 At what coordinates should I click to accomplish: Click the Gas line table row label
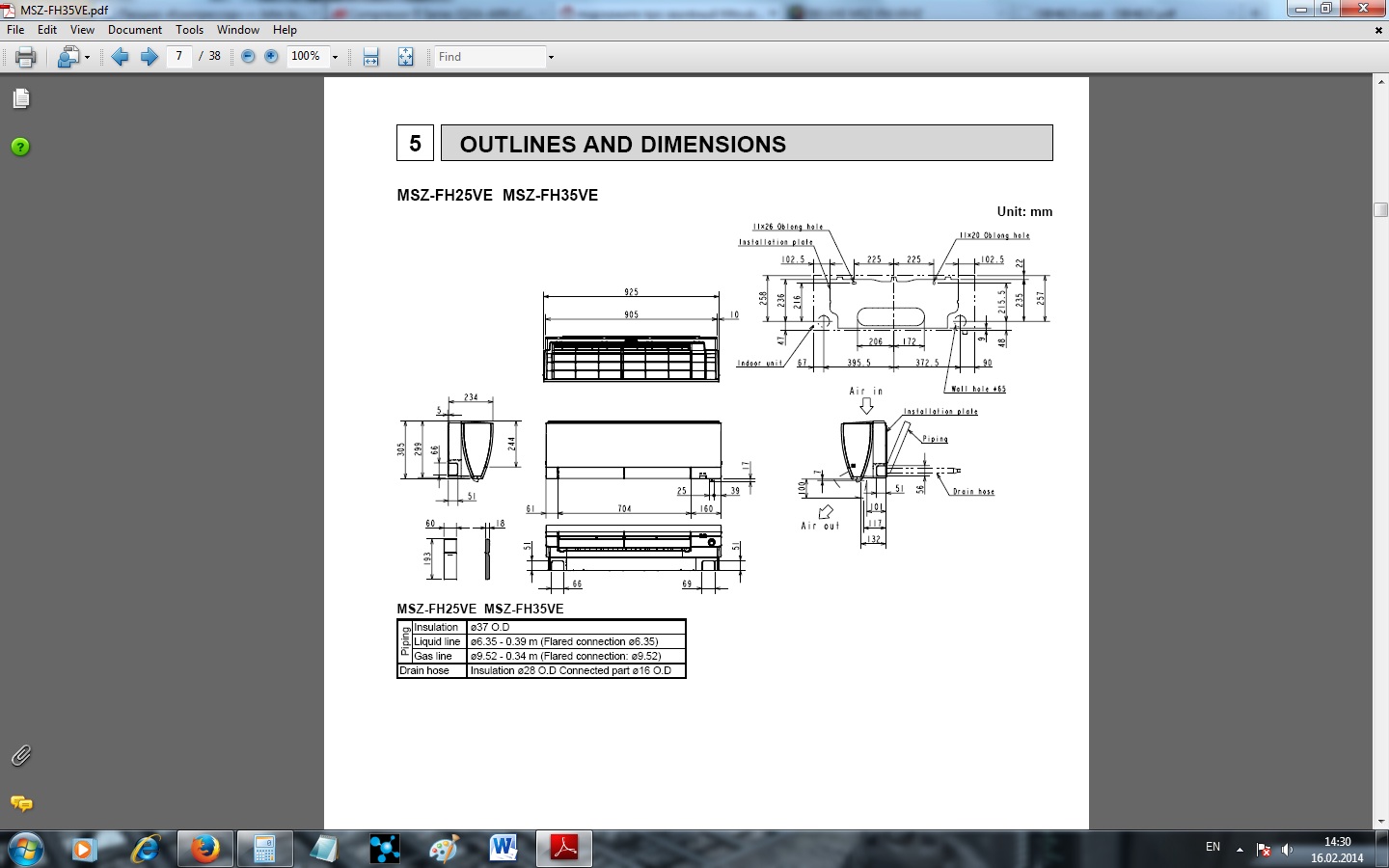433,656
